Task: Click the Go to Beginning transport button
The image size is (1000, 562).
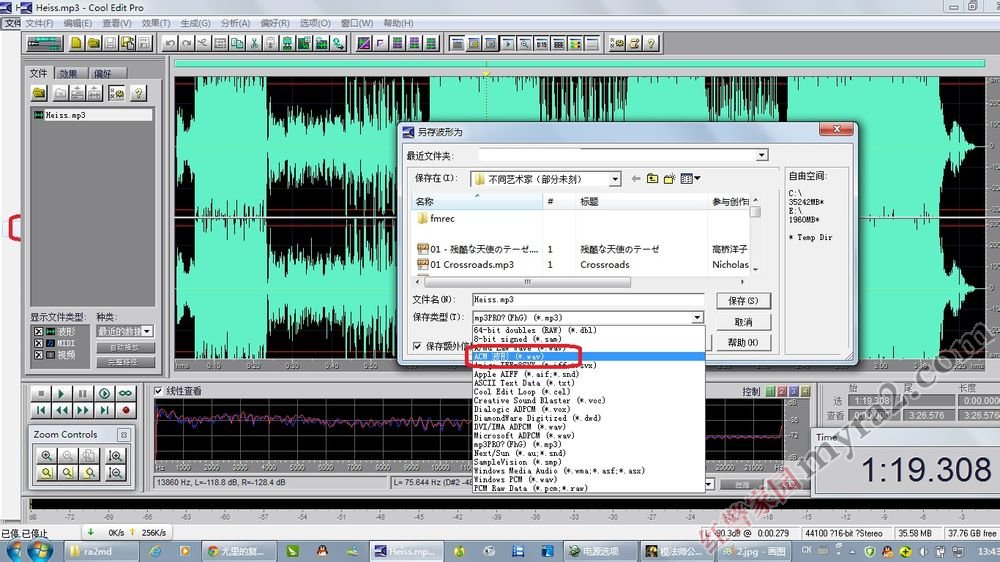Action: point(41,410)
